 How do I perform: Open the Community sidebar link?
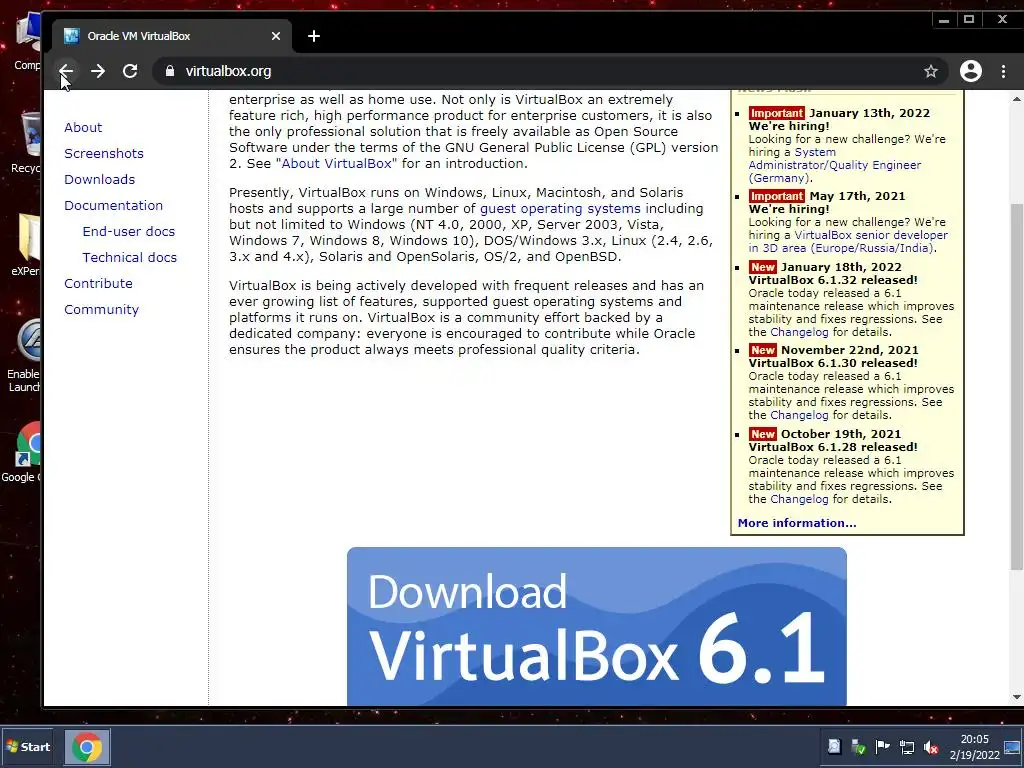pyautogui.click(x=101, y=310)
